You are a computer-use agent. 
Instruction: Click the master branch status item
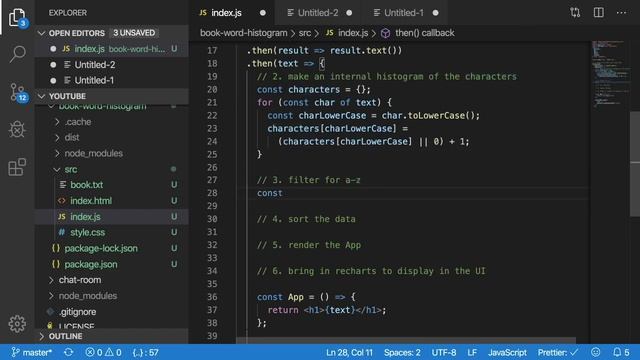(32, 352)
